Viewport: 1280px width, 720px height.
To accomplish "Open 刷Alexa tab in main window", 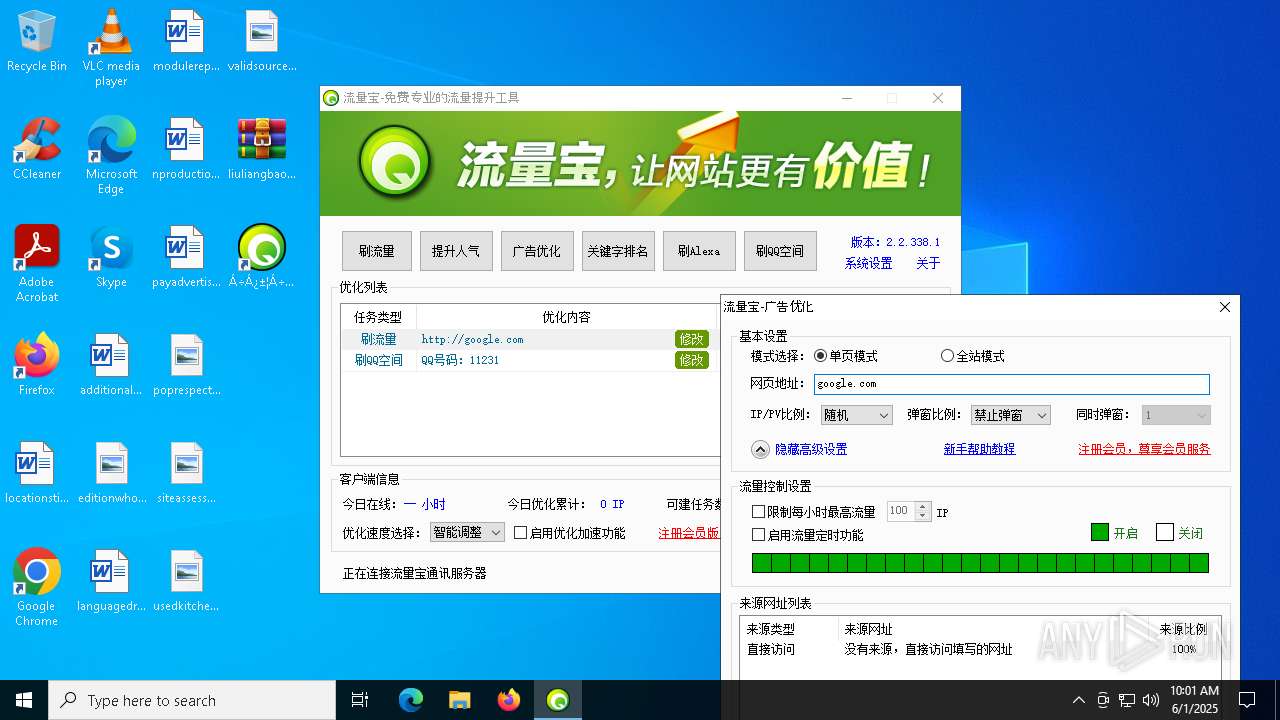I will [x=699, y=251].
